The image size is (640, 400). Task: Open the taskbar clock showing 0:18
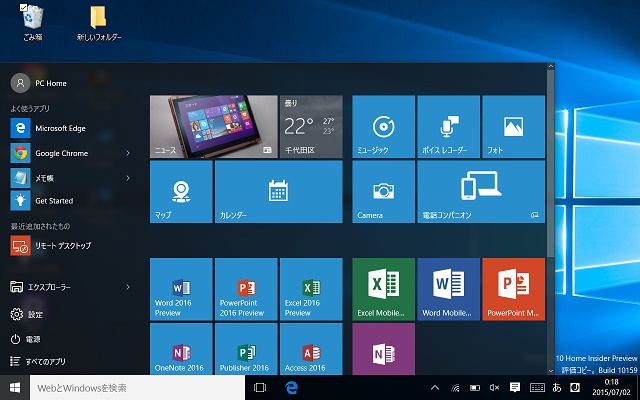click(x=611, y=387)
